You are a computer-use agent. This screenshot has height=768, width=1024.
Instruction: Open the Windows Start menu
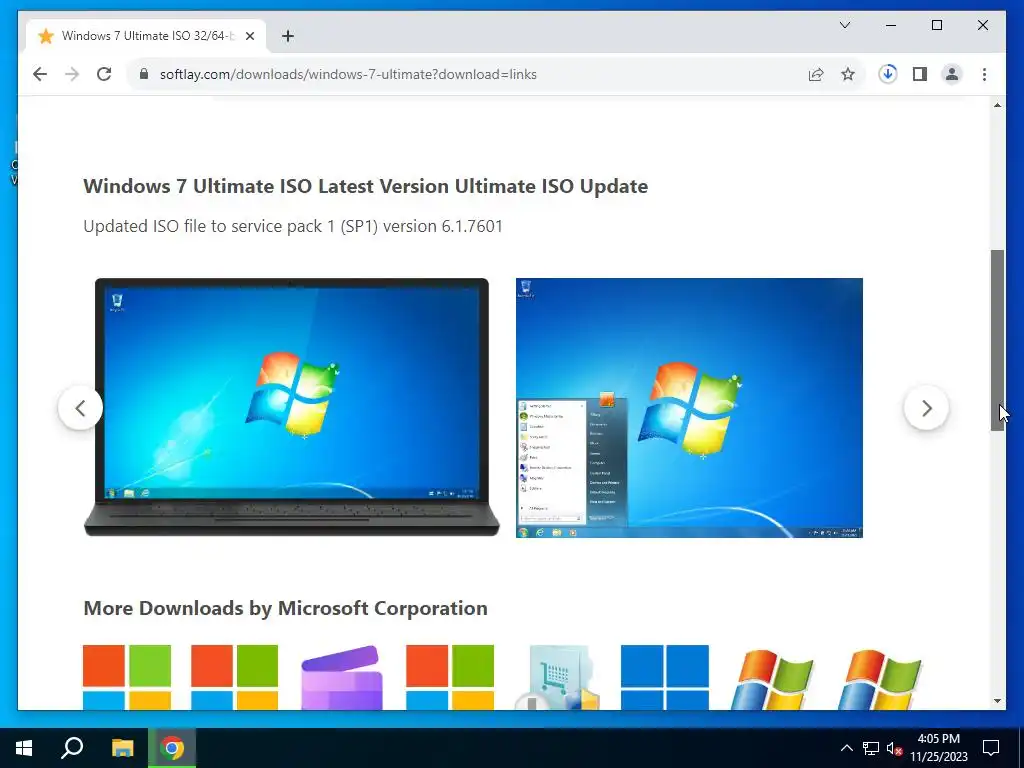[24, 748]
